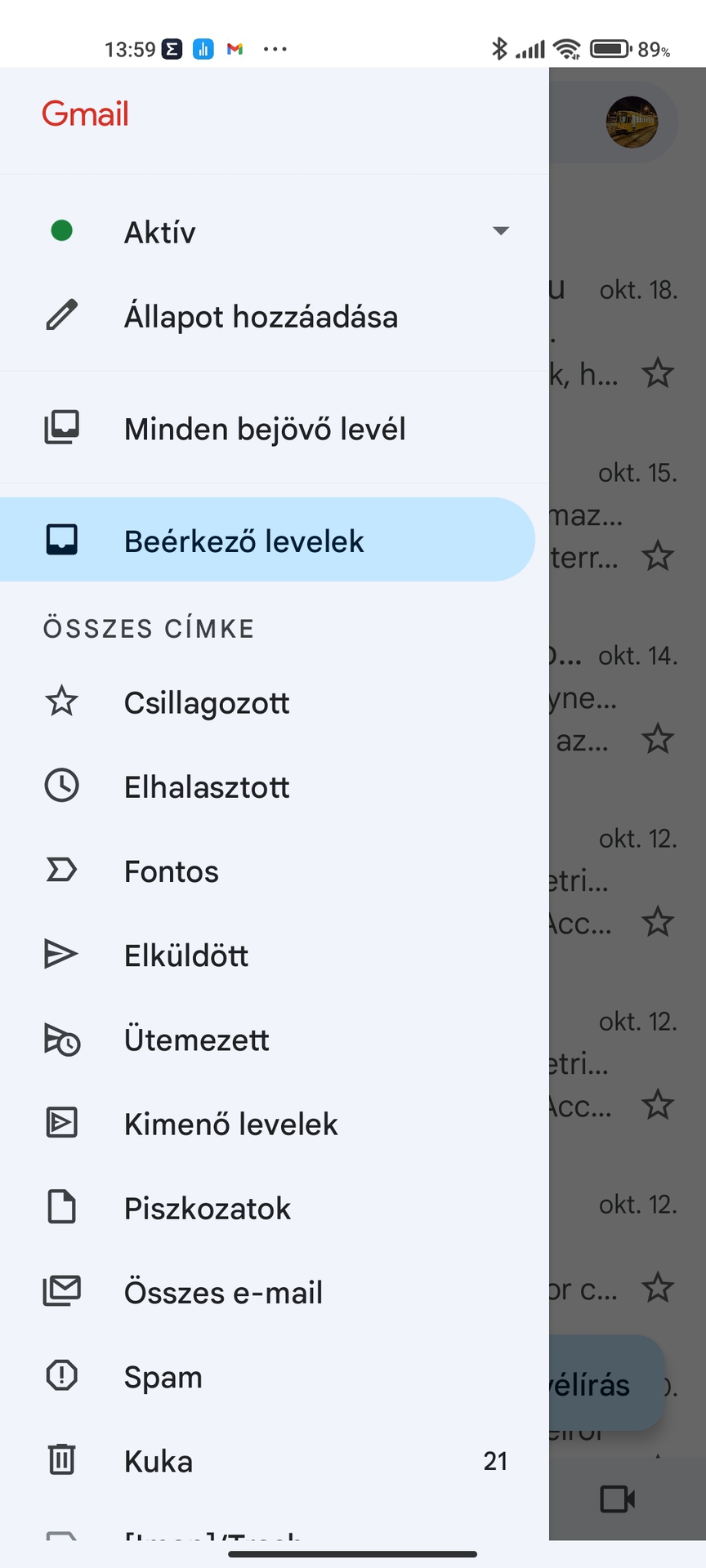Toggle the star on okt. 14. email
706x1568 pixels.
pyautogui.click(x=658, y=739)
